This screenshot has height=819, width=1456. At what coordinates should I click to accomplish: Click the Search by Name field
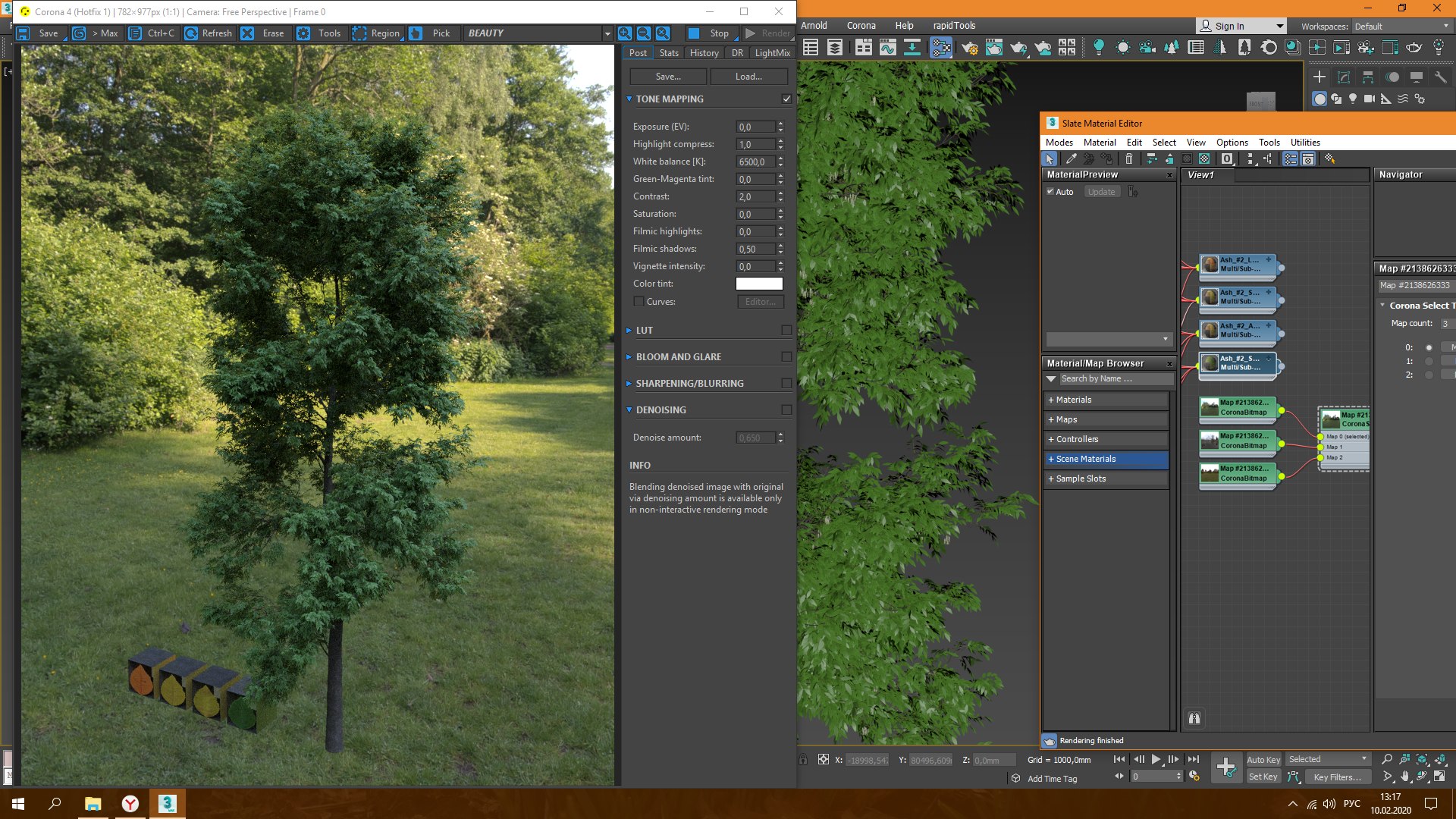1115,378
